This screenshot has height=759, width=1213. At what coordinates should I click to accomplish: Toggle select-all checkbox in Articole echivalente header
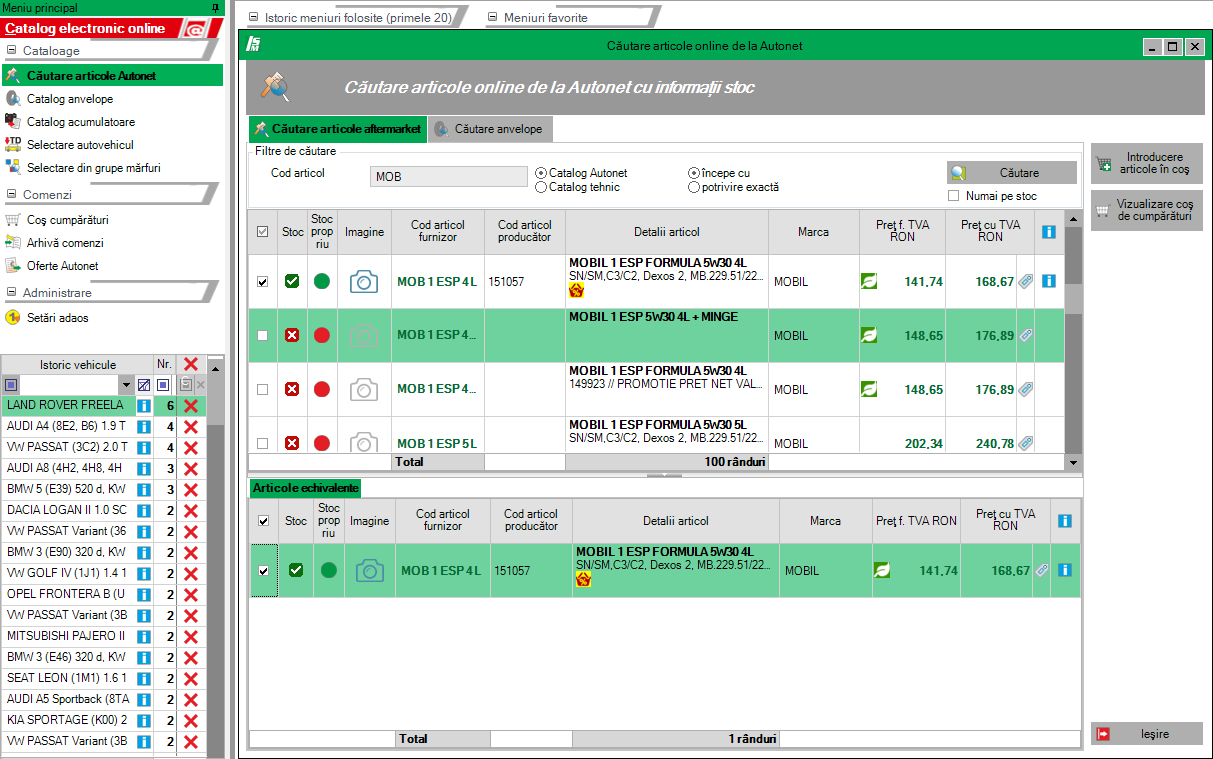[x=263, y=521]
